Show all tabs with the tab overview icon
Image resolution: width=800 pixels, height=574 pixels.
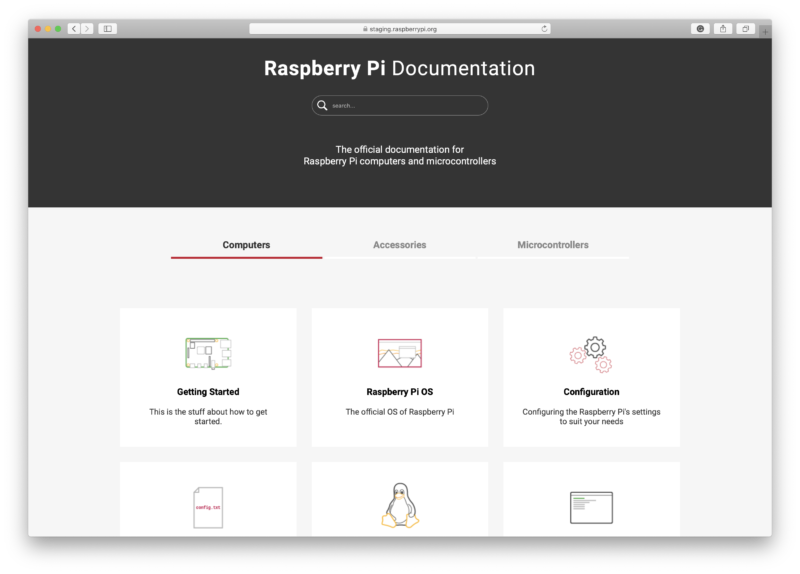coord(745,29)
